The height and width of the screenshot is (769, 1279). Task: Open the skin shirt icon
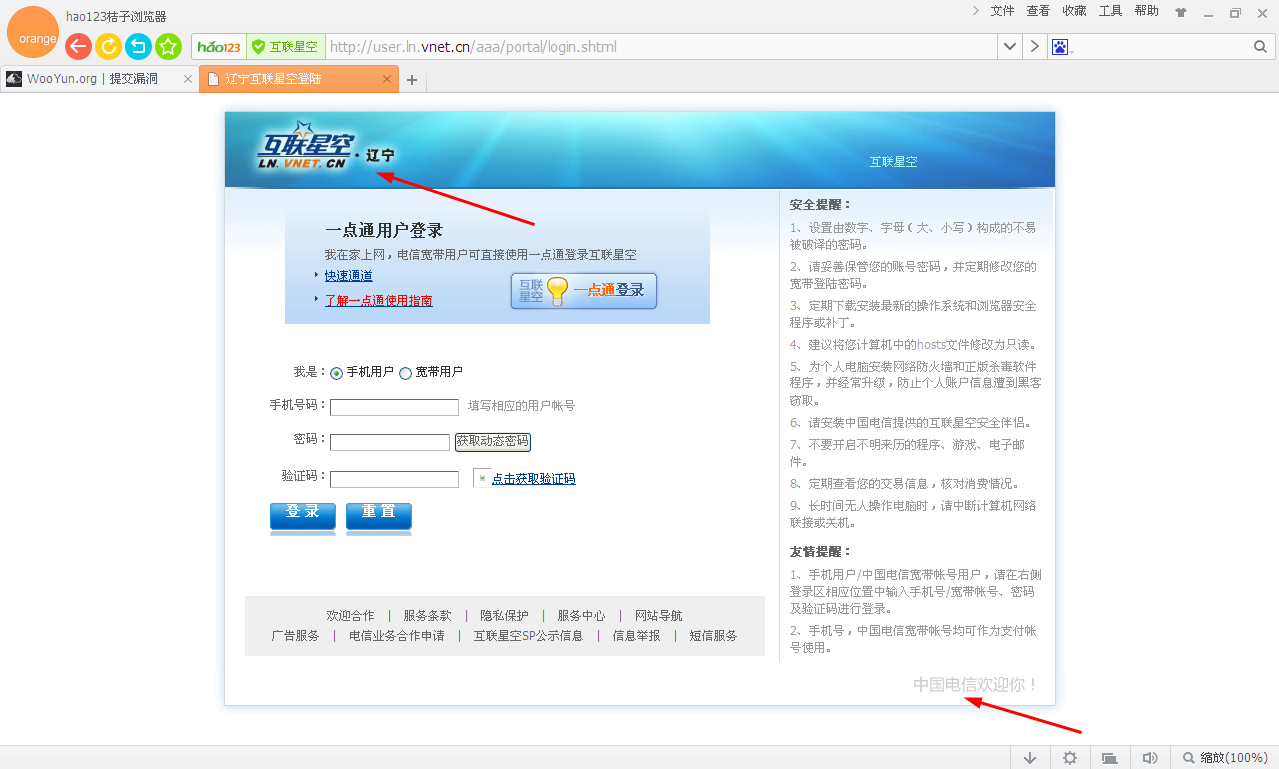click(x=1181, y=13)
